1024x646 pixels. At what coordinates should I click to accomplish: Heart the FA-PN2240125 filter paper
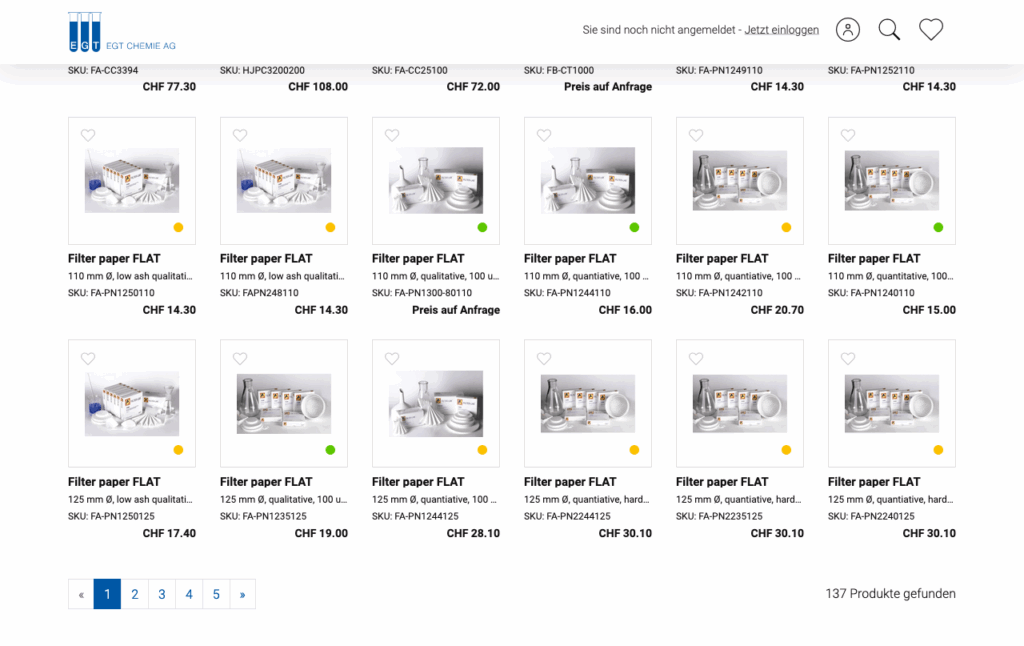pos(848,359)
